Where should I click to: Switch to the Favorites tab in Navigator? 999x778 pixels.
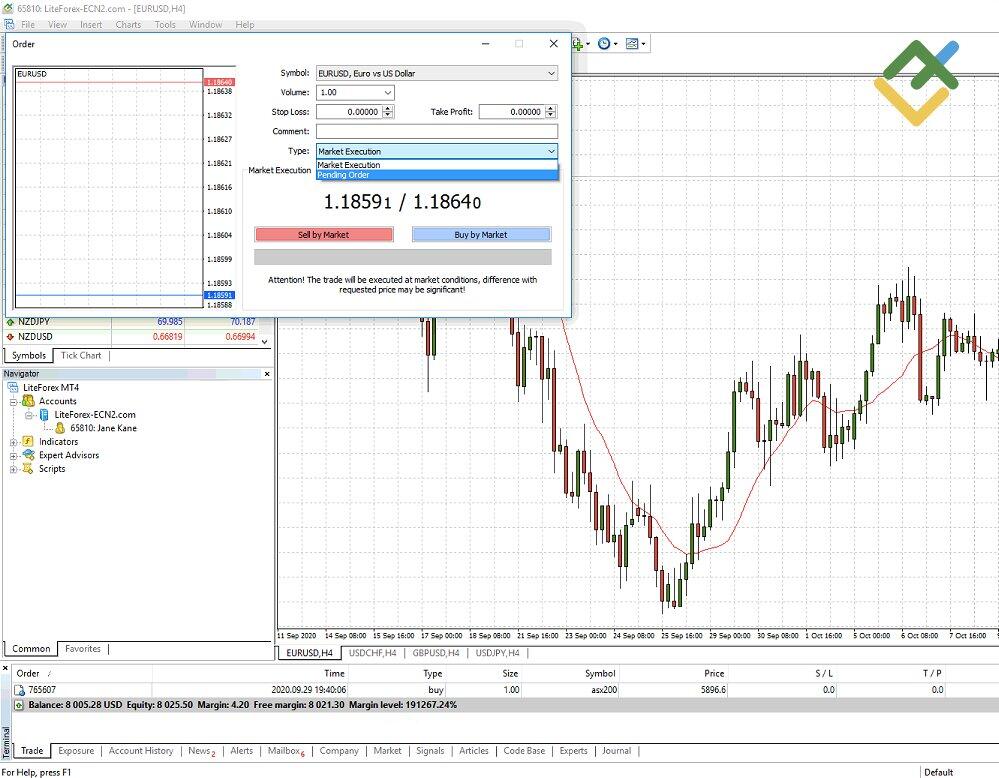82,648
